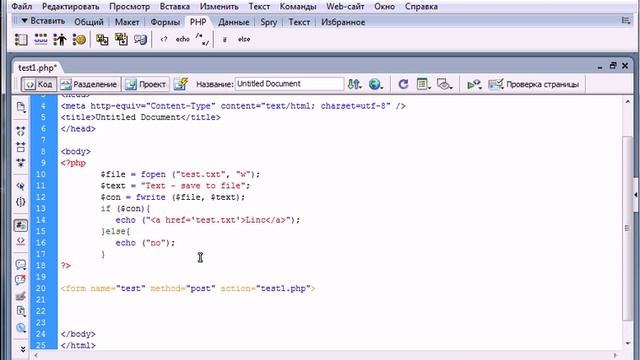Click Название title input field
This screenshot has height=360, width=640.
coord(289,84)
